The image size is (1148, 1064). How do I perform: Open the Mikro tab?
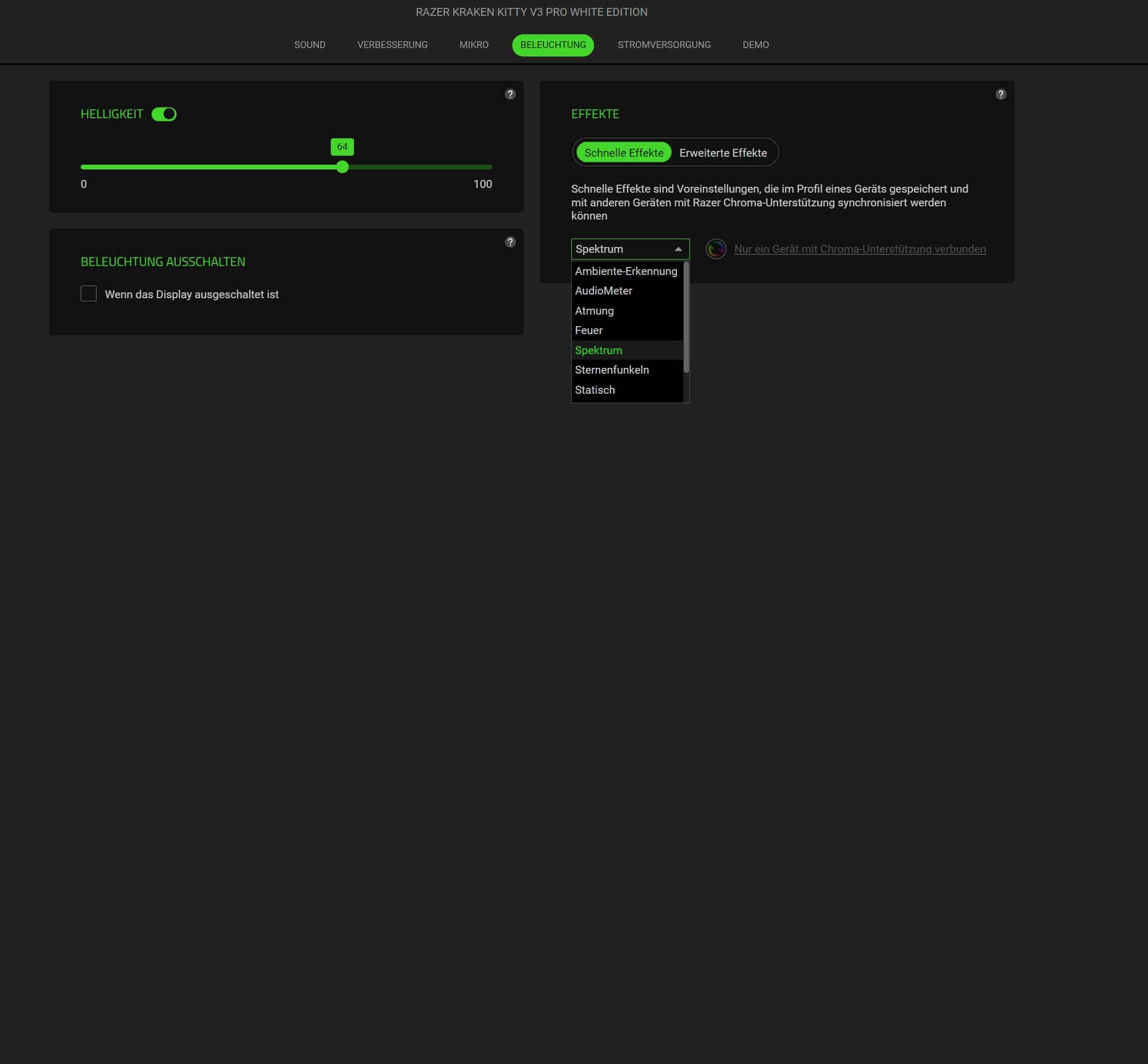(x=474, y=45)
